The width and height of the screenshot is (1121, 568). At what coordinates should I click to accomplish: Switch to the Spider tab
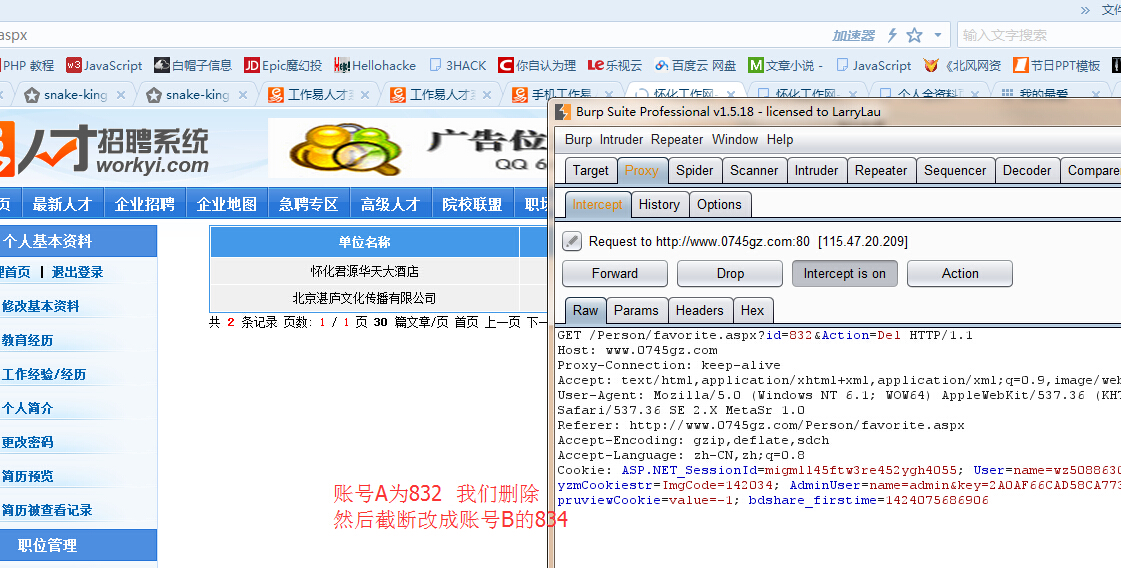tap(694, 170)
